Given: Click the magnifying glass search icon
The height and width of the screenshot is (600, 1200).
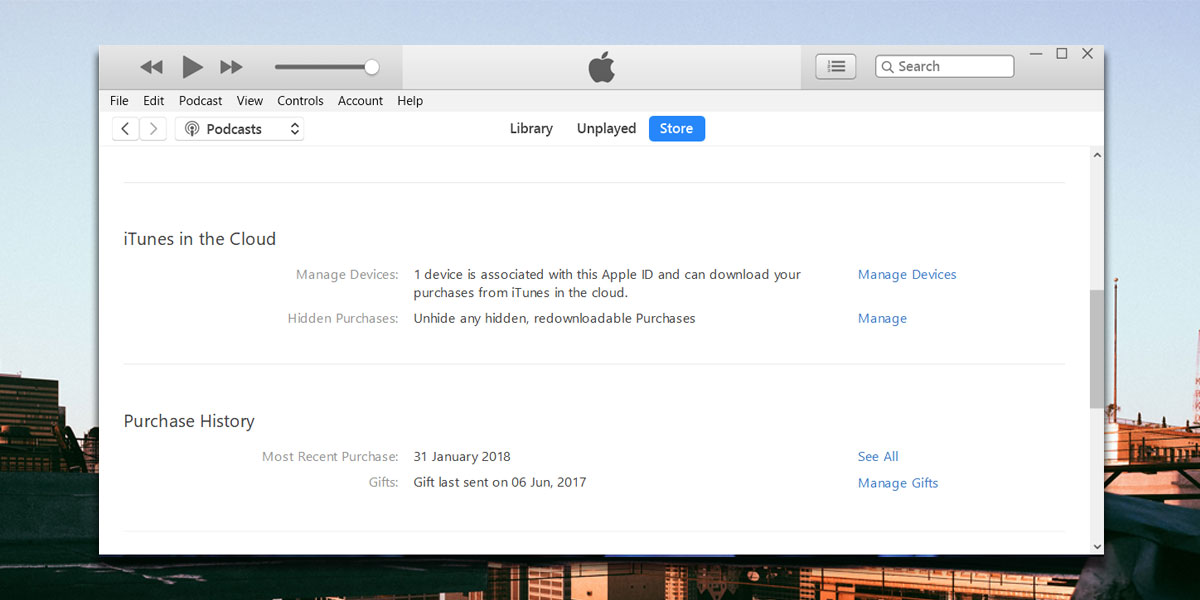Looking at the screenshot, I should (x=887, y=67).
